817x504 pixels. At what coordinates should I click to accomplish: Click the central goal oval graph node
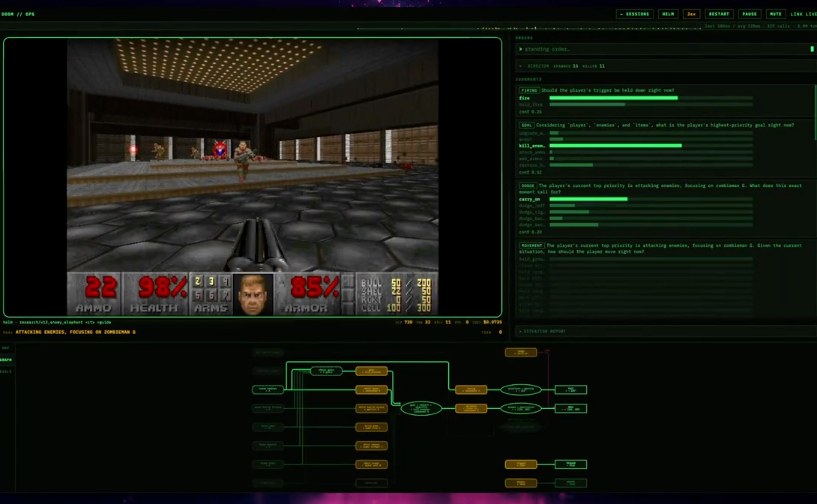(421, 408)
